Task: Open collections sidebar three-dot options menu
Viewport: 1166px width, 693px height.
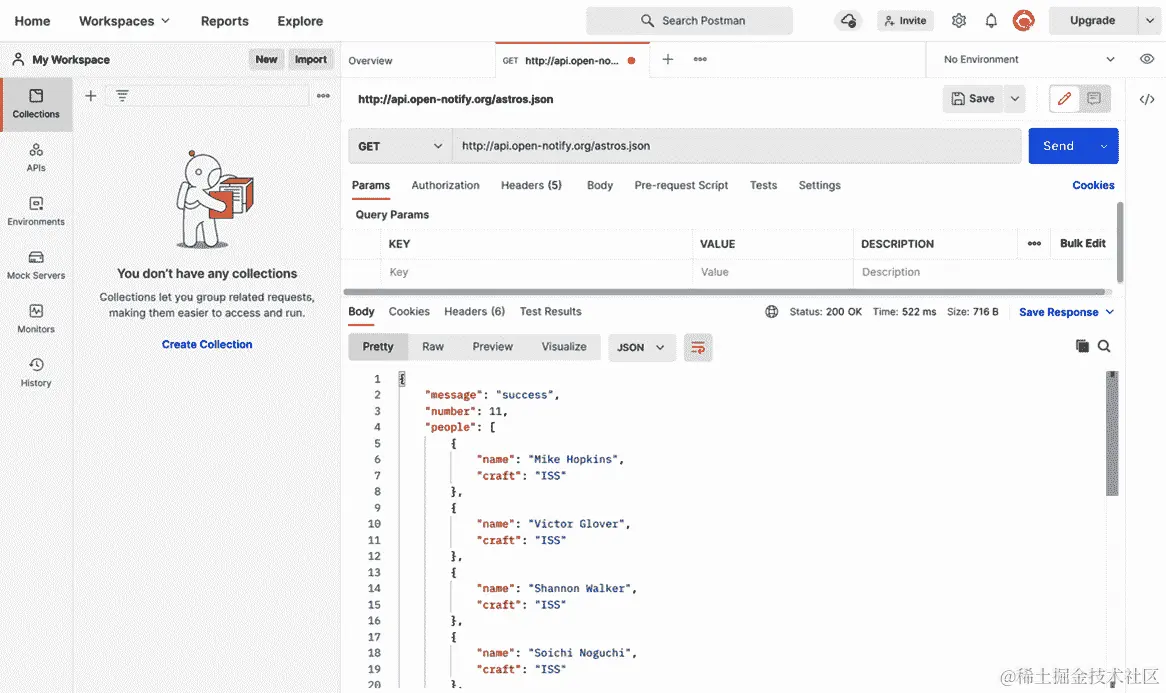Action: [x=323, y=95]
